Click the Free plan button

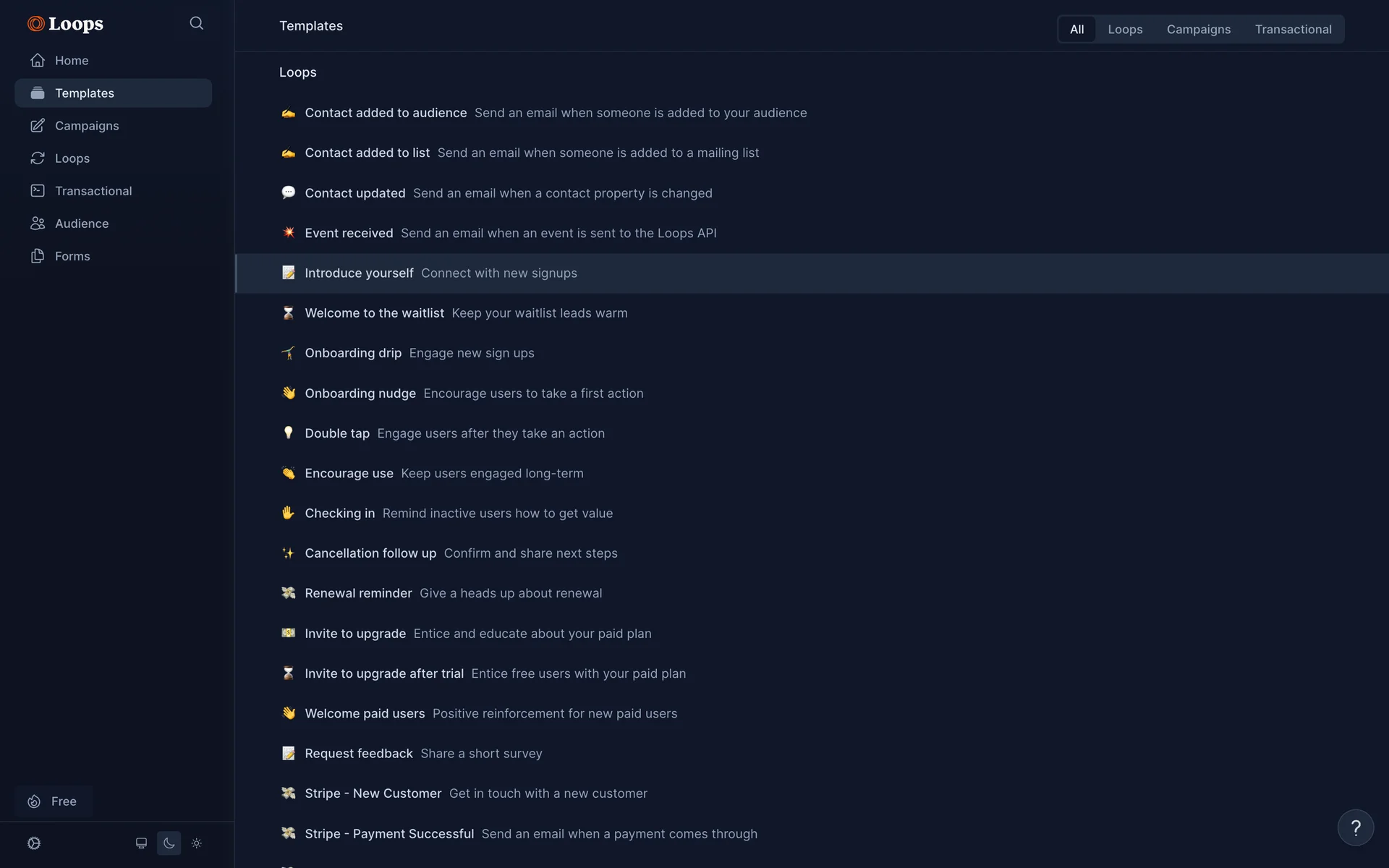pos(54,801)
